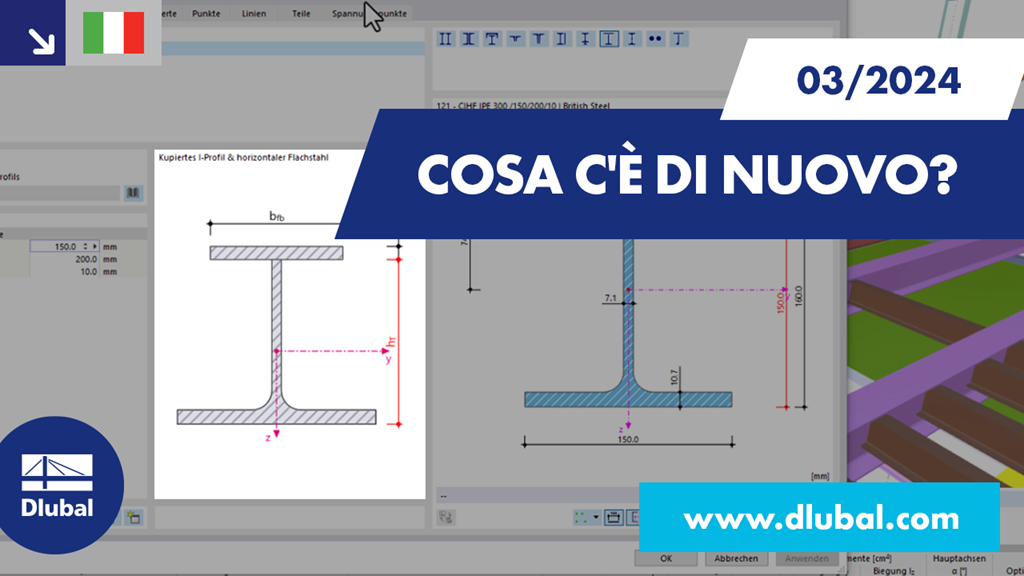The width and height of the screenshot is (1024, 576).
Task: Click the spinner arrows of the 150.0 field
Action: pos(85,246)
